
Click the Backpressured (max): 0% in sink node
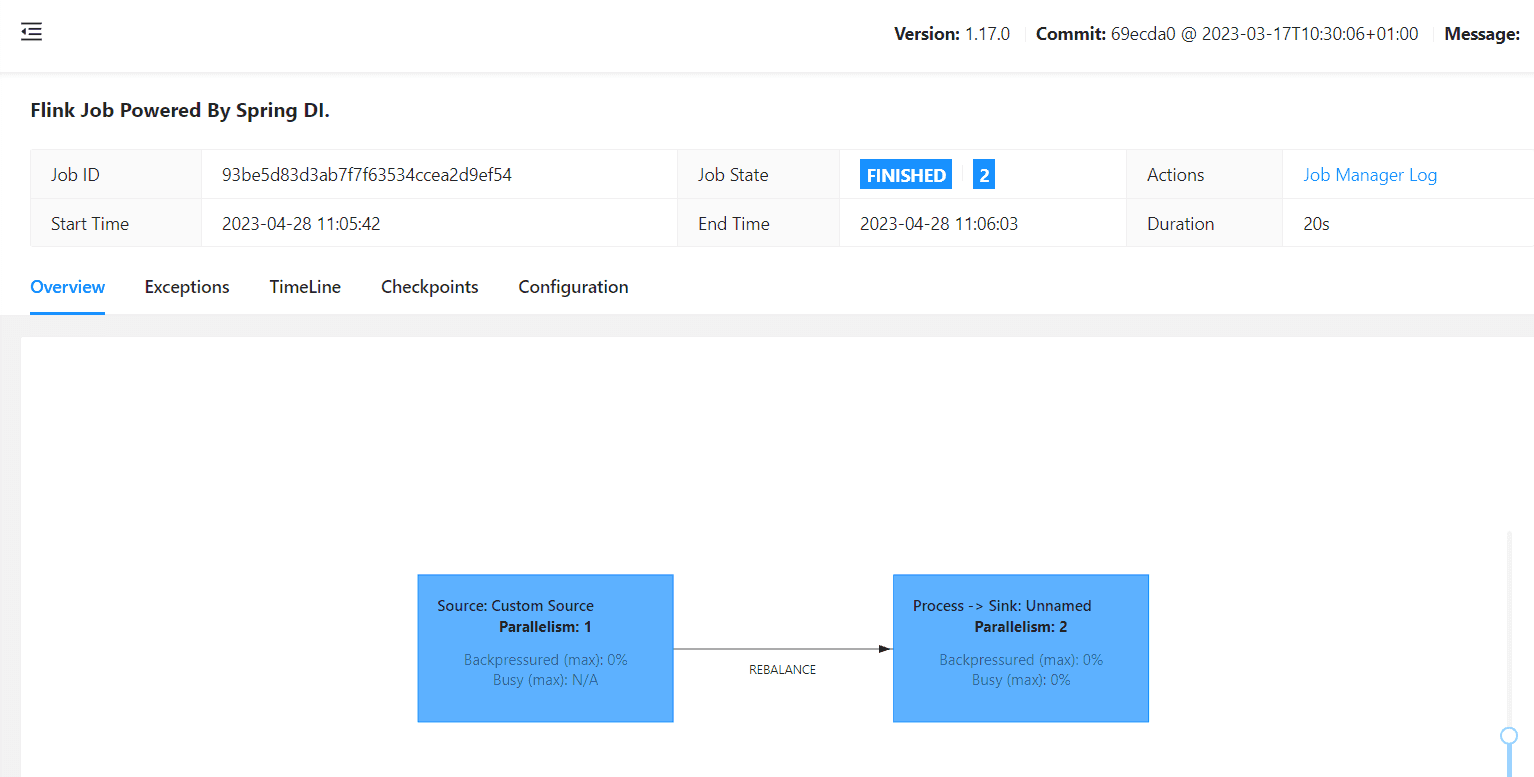point(1021,660)
